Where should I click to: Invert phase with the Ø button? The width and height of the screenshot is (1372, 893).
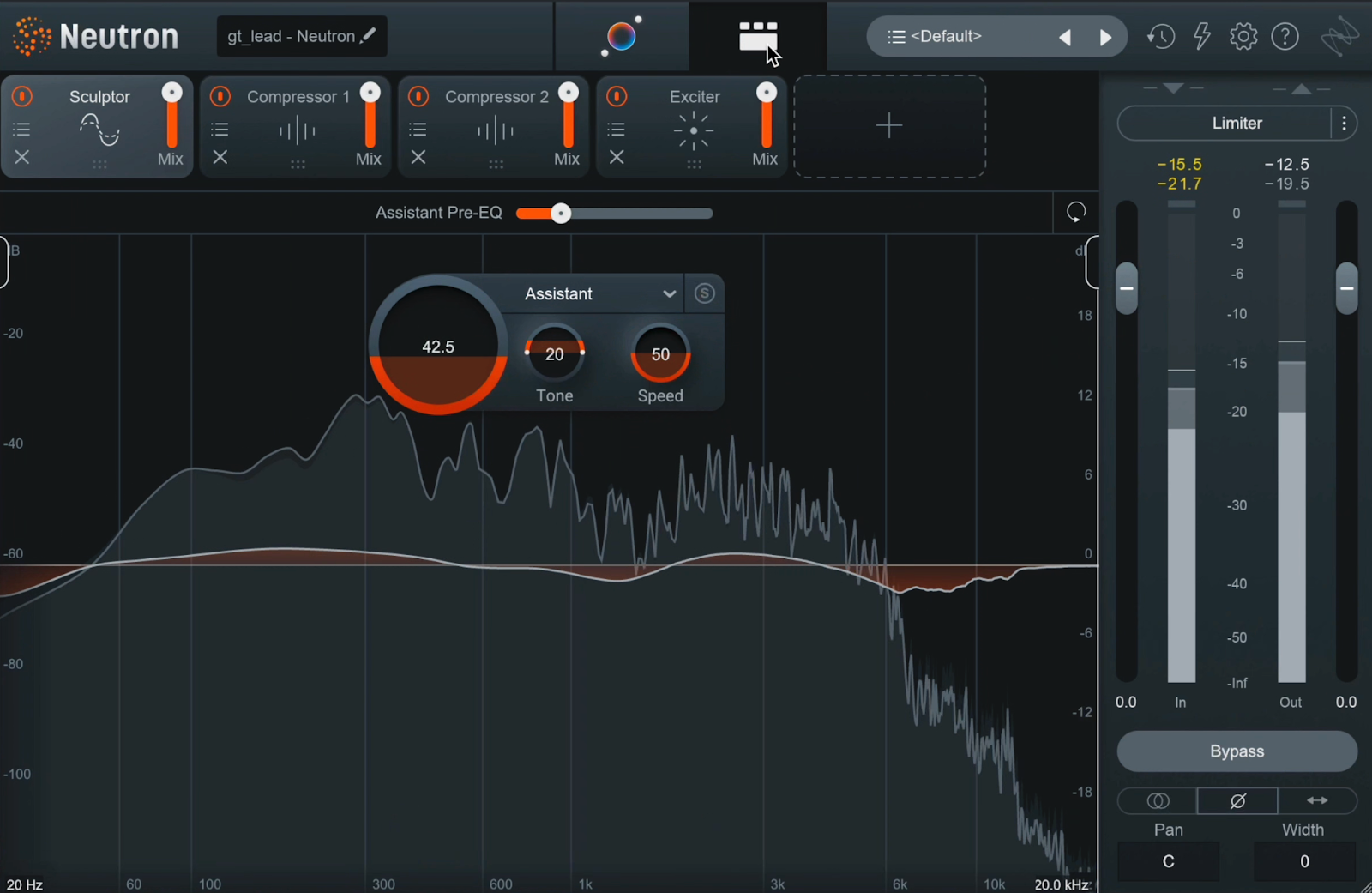tap(1237, 800)
